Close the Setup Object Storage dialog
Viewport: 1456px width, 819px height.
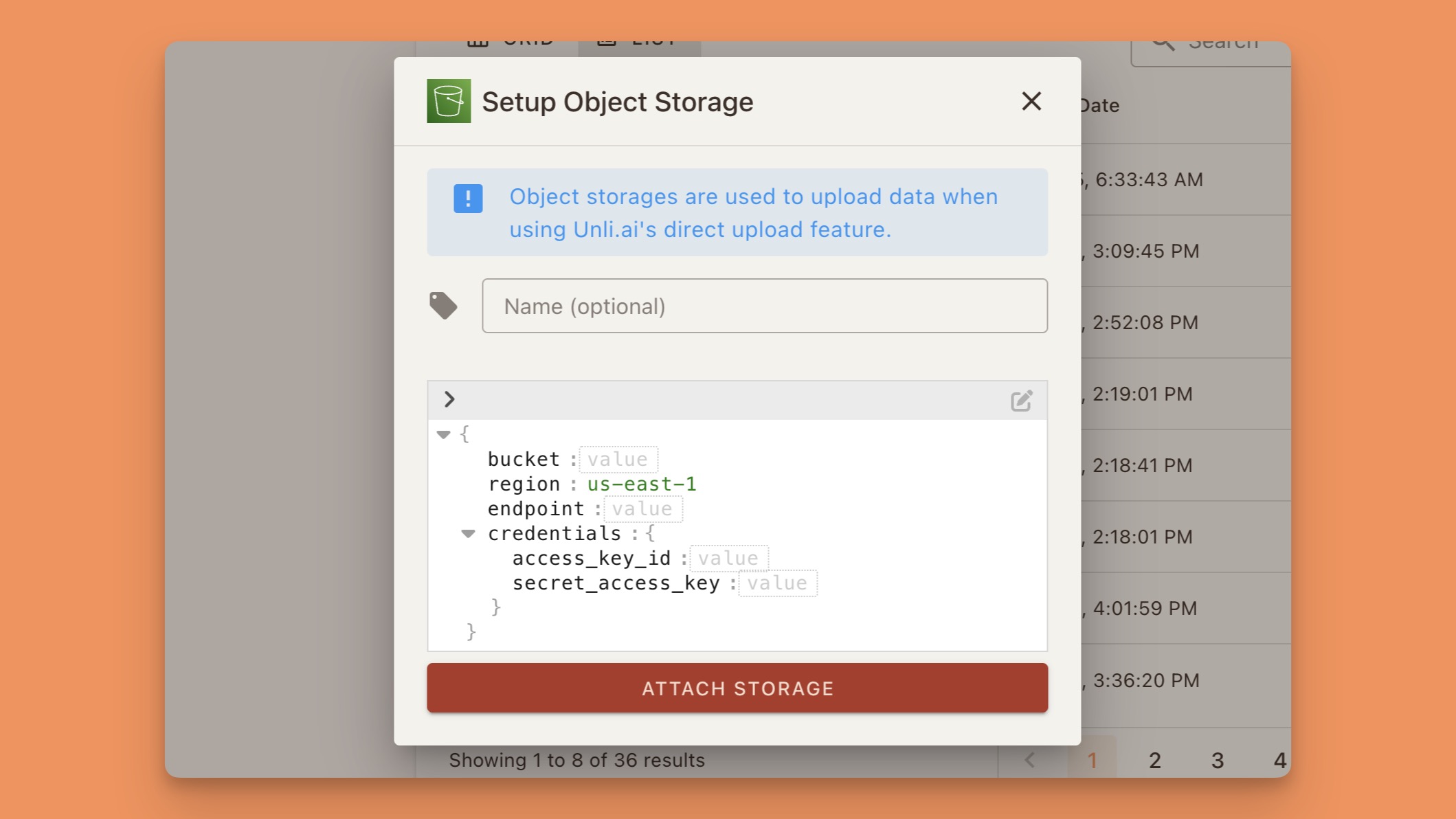point(1031,101)
